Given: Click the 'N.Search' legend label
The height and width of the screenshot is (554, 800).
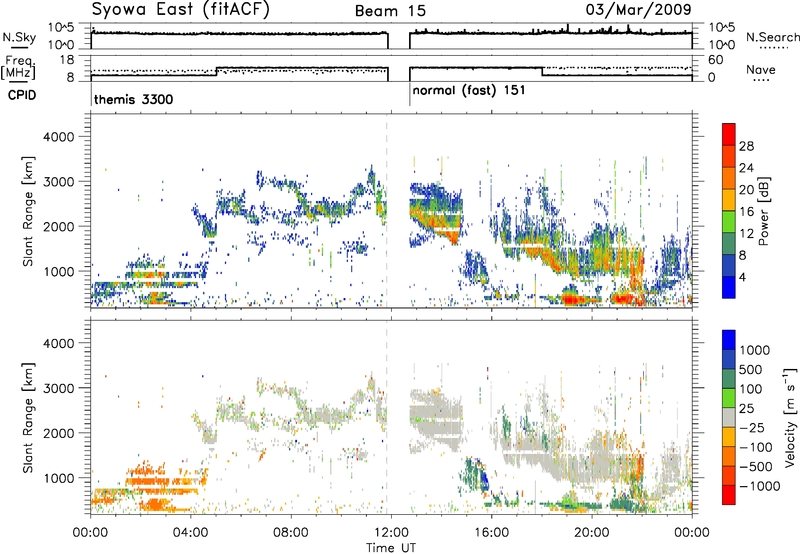Looking at the screenshot, I should coord(772,37).
